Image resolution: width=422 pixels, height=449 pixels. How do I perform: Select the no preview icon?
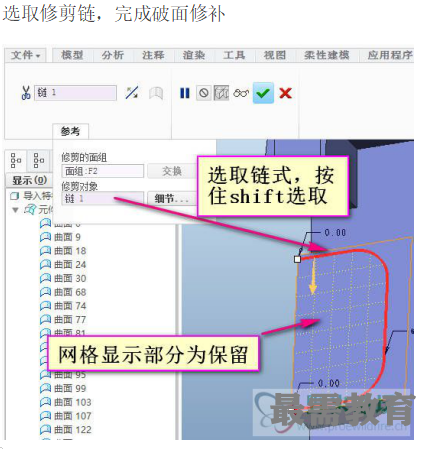[203, 93]
